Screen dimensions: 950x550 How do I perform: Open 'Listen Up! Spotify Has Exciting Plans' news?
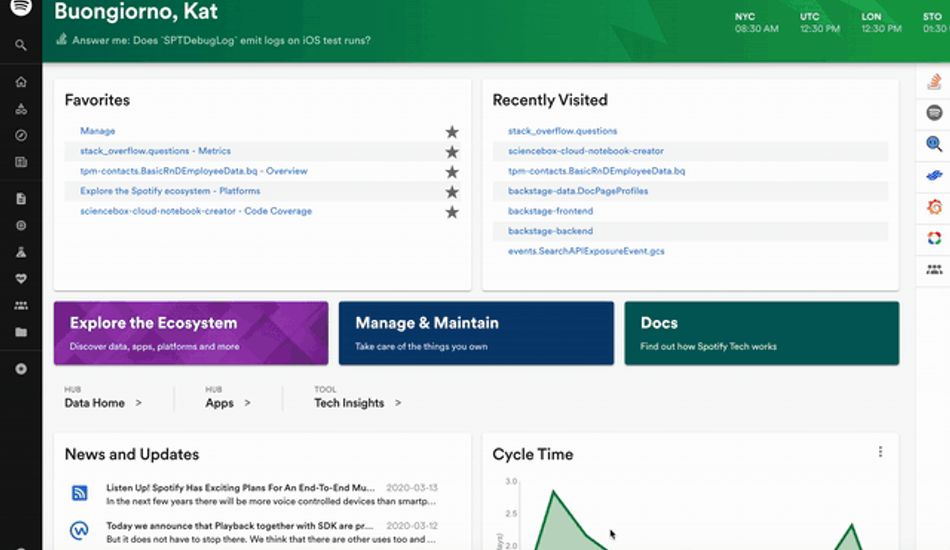241,488
